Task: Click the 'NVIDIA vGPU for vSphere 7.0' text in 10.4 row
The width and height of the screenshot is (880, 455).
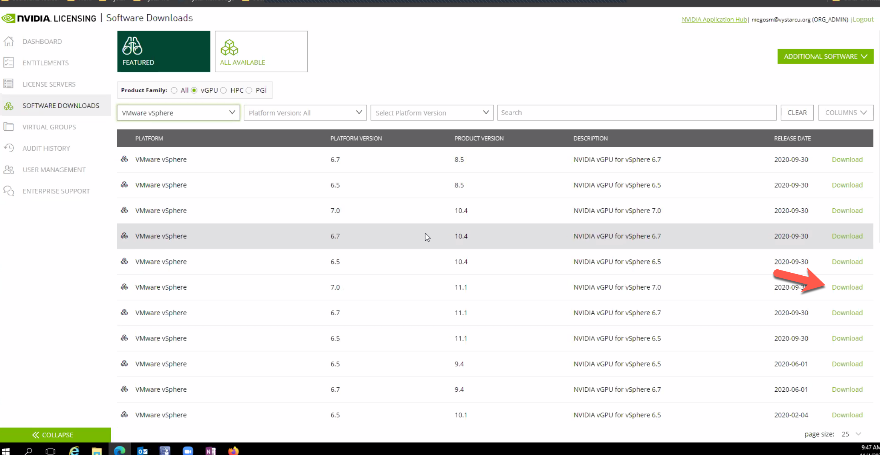Action: (617, 210)
